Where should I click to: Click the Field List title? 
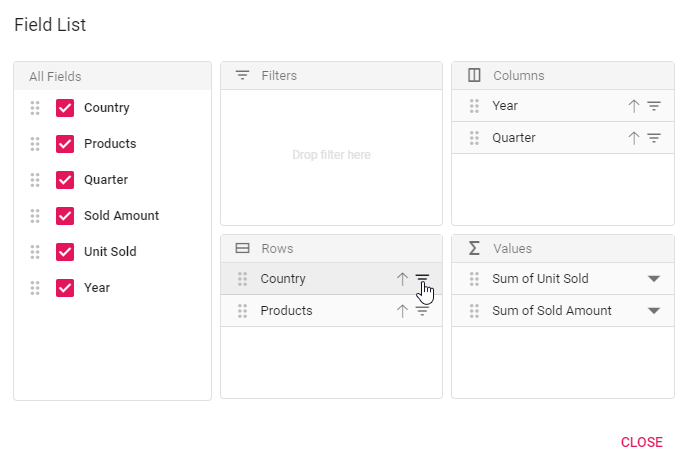(50, 25)
